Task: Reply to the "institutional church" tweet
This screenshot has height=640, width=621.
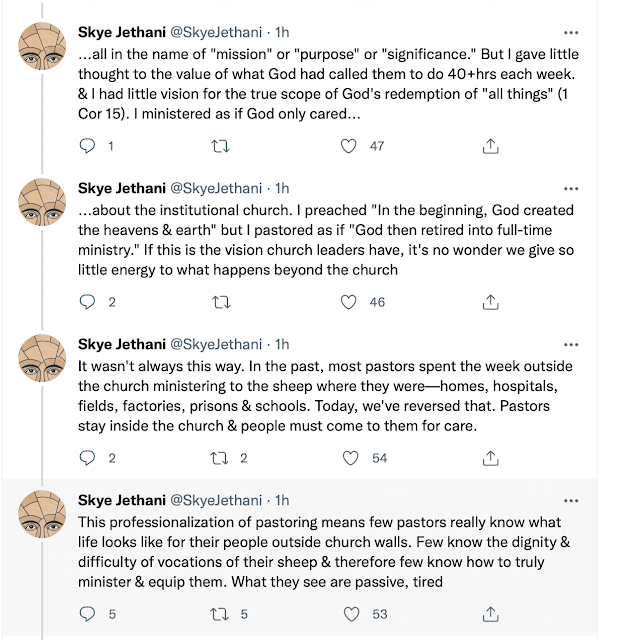Action: click(87, 301)
